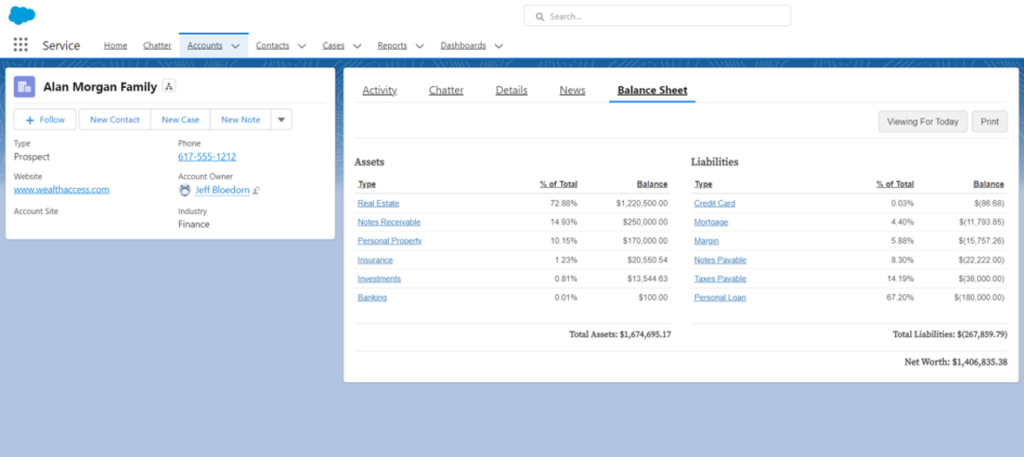Viewport: 1024px width, 457px height.
Task: Click phone number 617-555-1212
Action: (207, 157)
